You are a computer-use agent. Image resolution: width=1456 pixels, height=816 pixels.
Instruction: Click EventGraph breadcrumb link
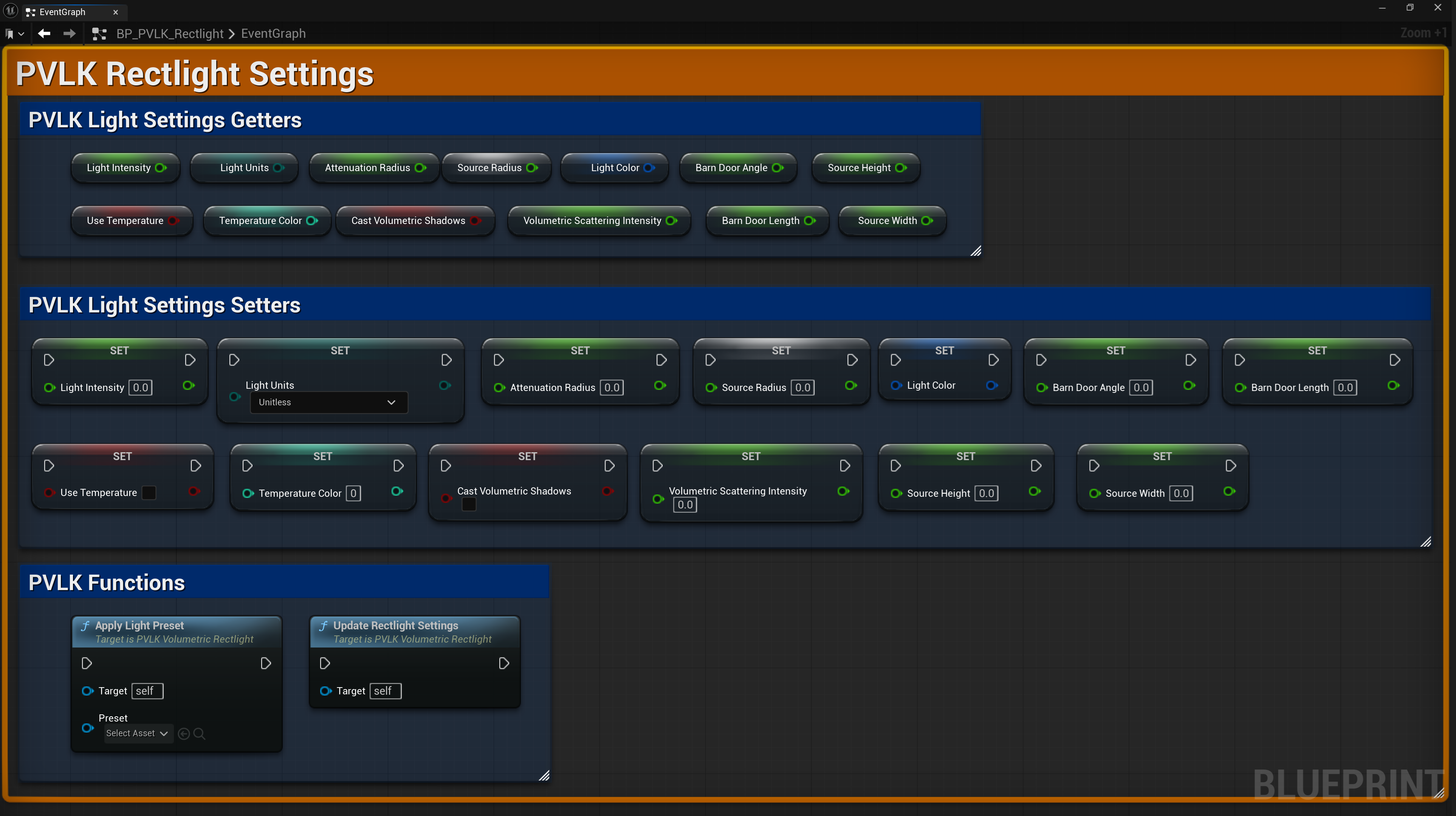tap(274, 34)
